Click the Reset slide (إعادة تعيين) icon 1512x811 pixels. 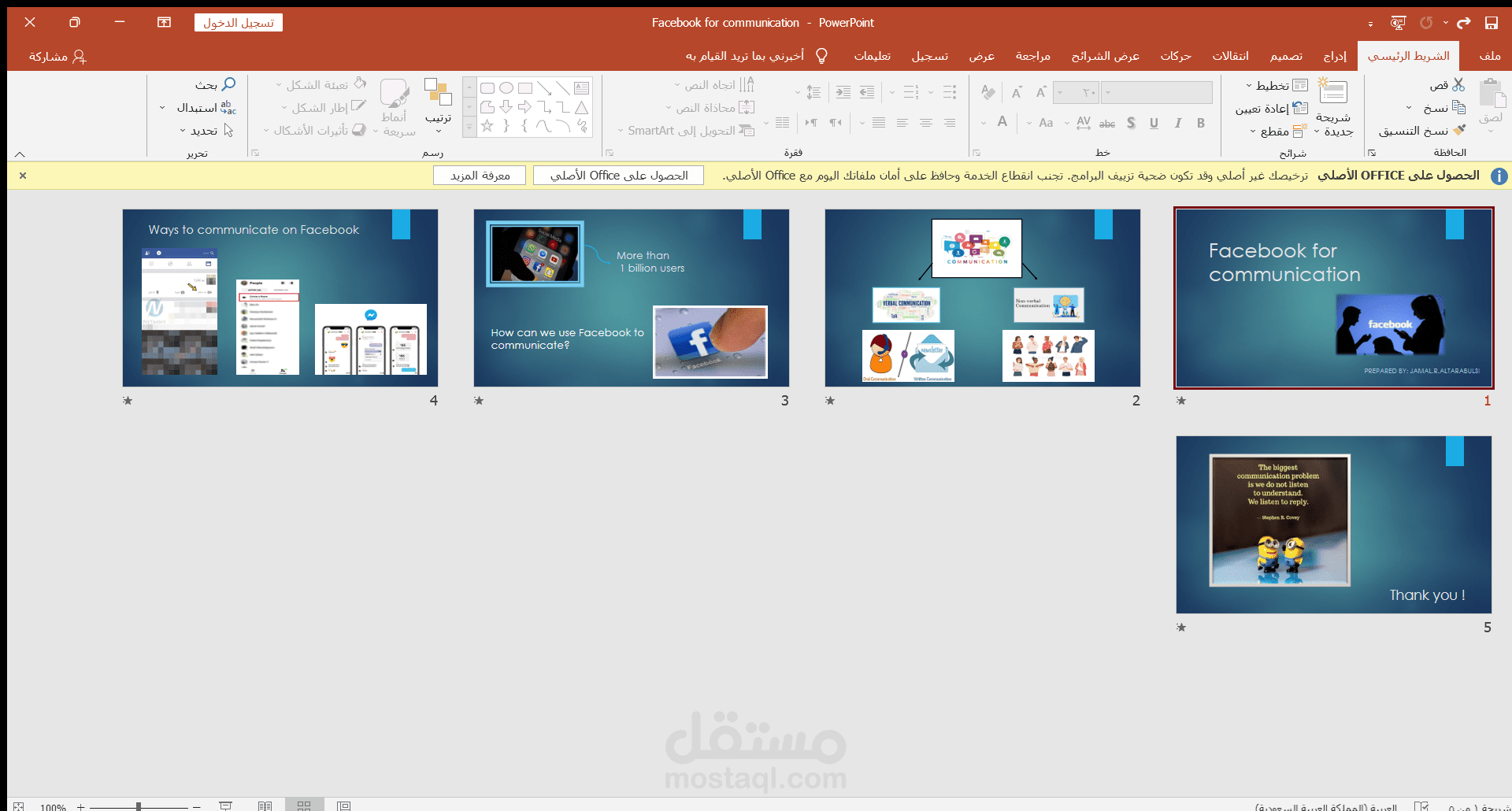click(x=1300, y=108)
